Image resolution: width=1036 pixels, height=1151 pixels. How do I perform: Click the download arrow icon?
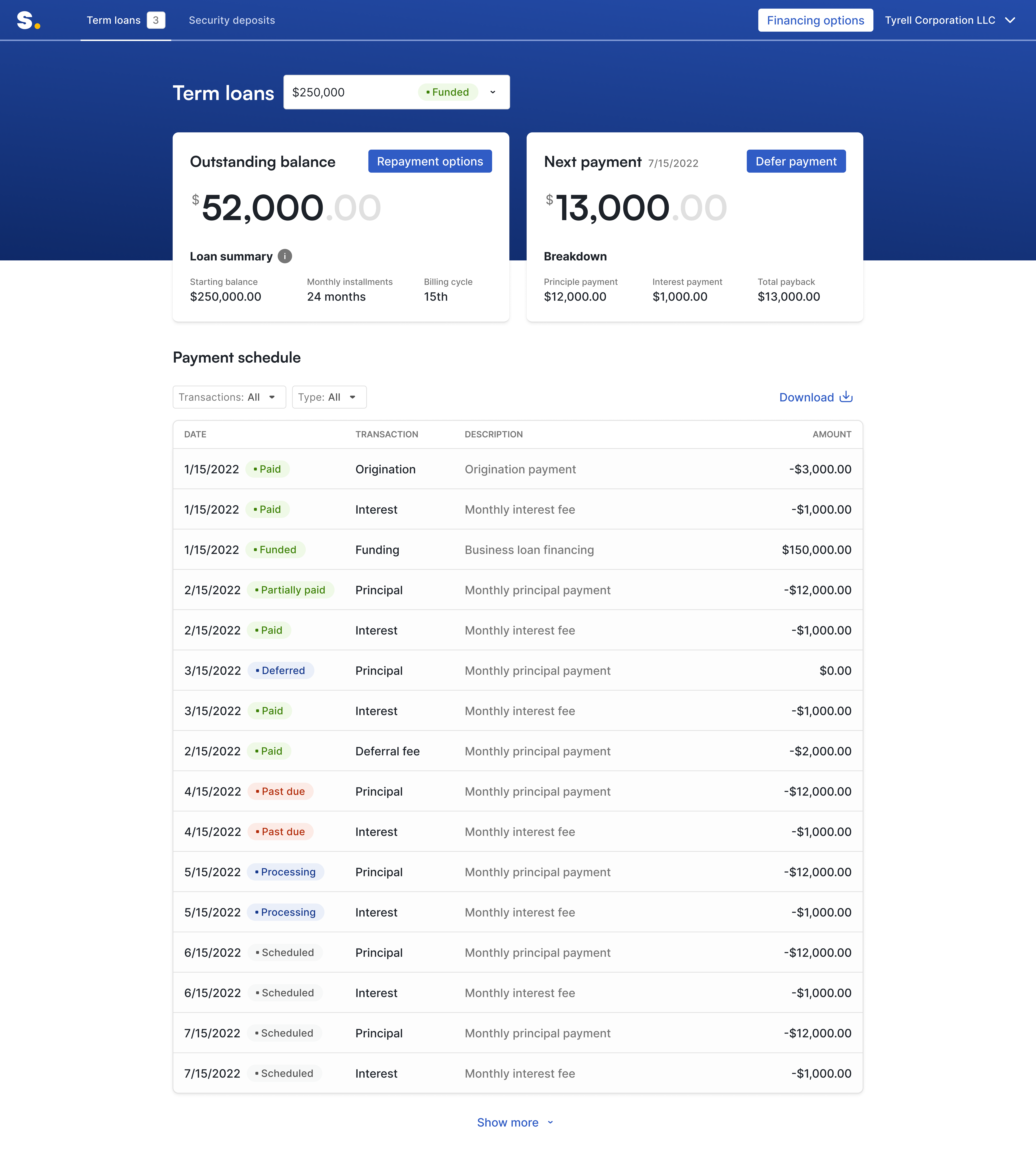(x=846, y=397)
